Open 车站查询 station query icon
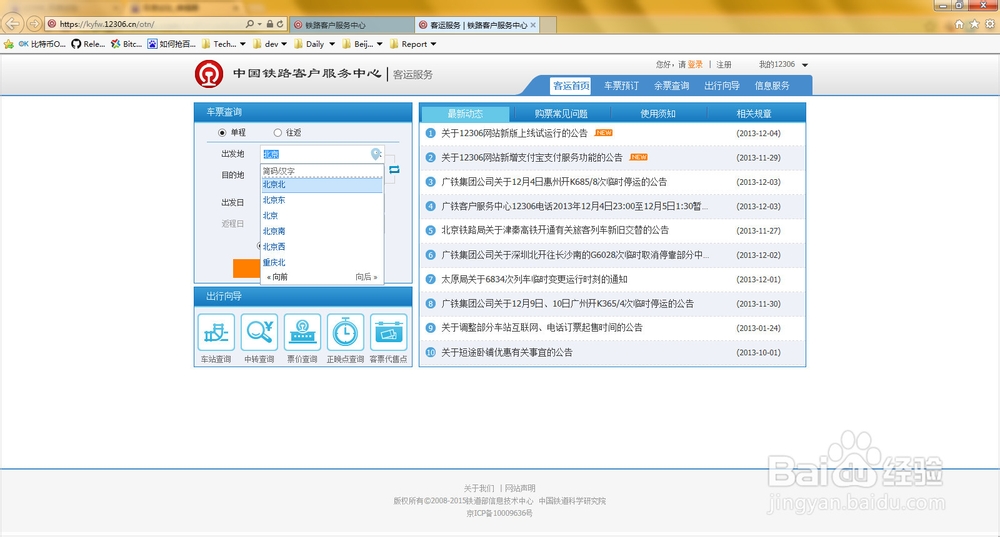 tap(216, 332)
